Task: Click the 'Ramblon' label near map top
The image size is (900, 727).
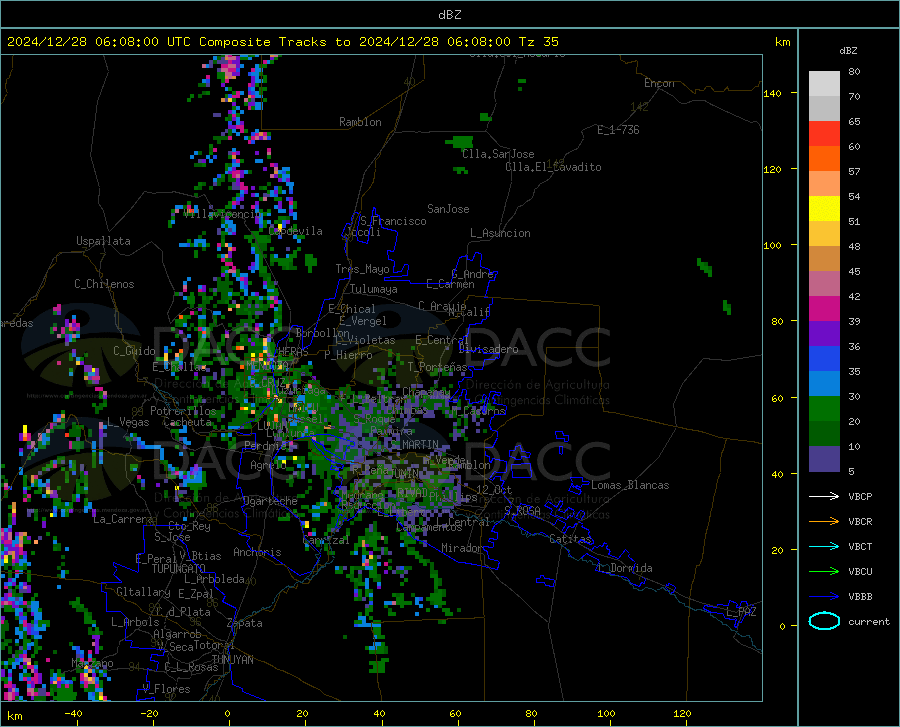Action: [360, 122]
